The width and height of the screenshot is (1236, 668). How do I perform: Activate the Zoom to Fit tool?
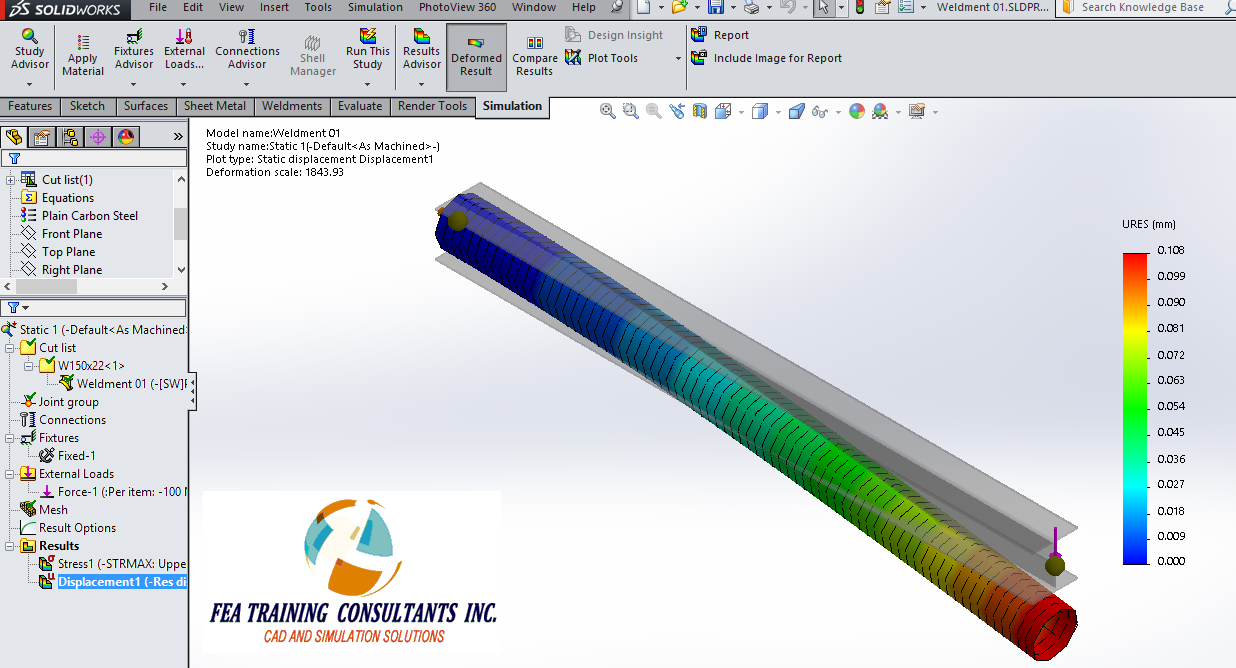tap(607, 111)
